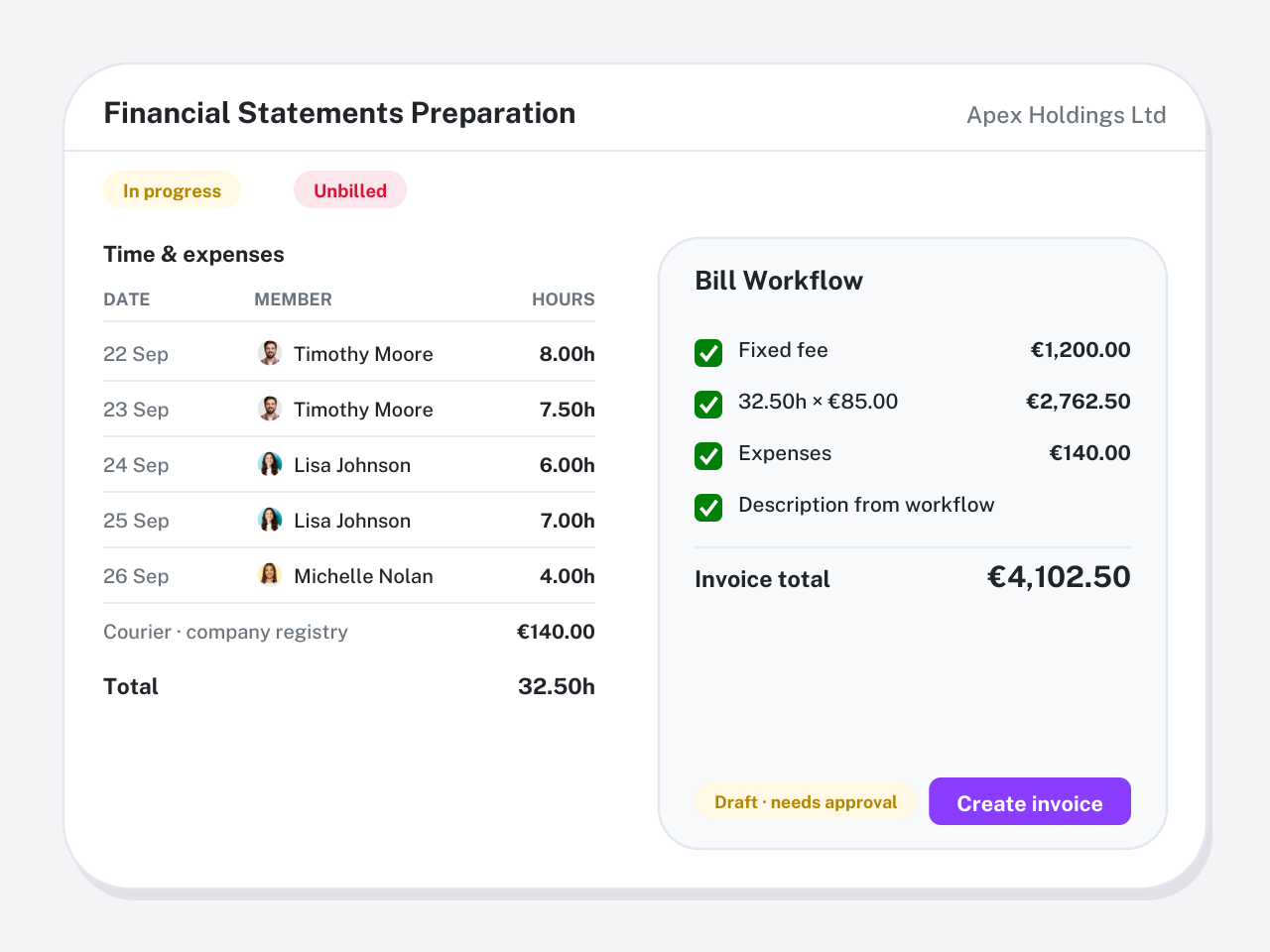Click the 7.00h hours value
1270x952 pixels.
(568, 521)
